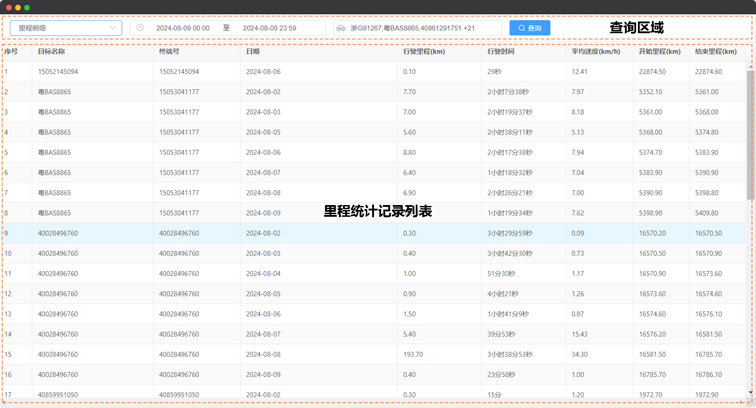Open the 里程明细 report type dropdown
This screenshot has height=408, width=756.
click(x=65, y=28)
